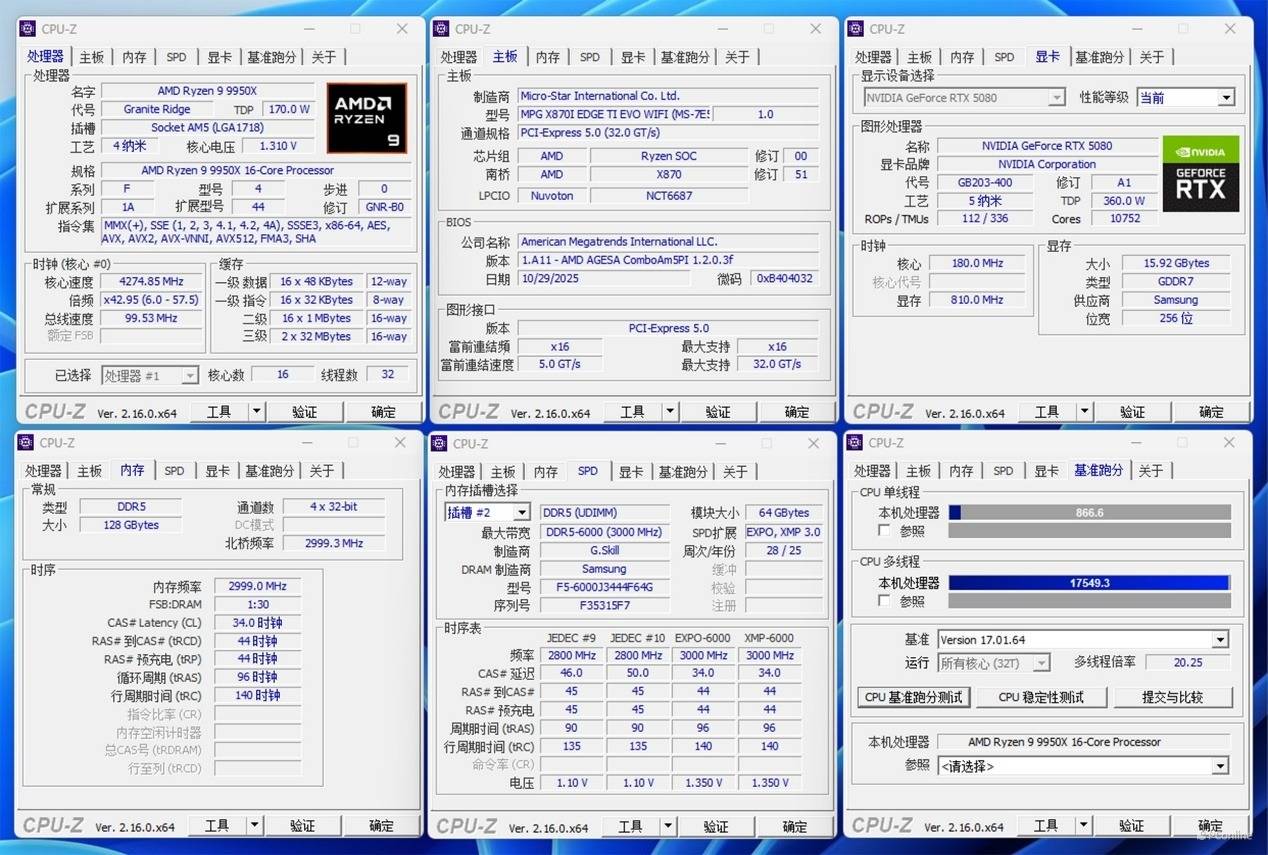Open 工具 dropdown arrow in graphics window
This screenshot has height=855, width=1268.
click(x=1084, y=411)
